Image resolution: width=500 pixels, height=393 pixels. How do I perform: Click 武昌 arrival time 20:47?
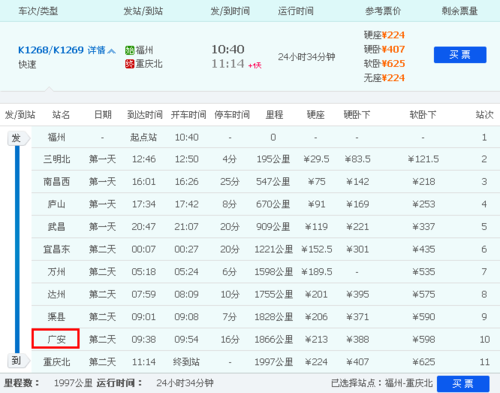(x=144, y=227)
